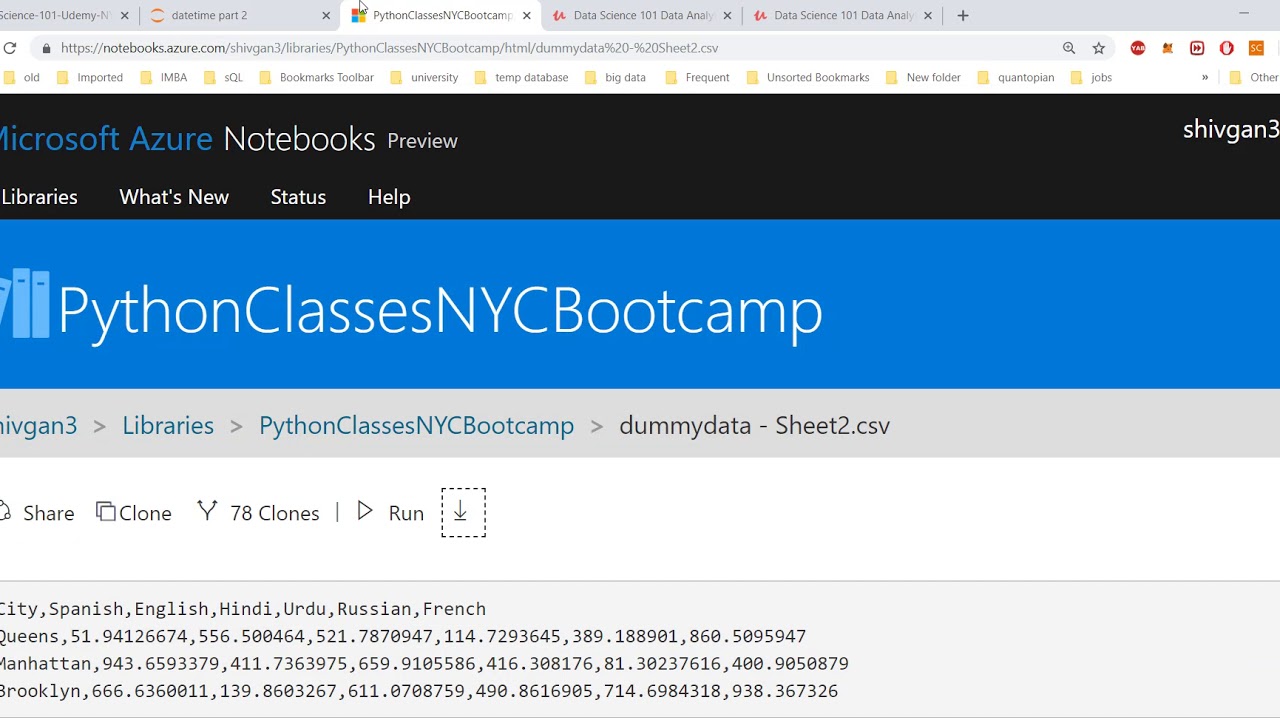
Task: Click the red shield extension icon
Action: [x=1227, y=48]
